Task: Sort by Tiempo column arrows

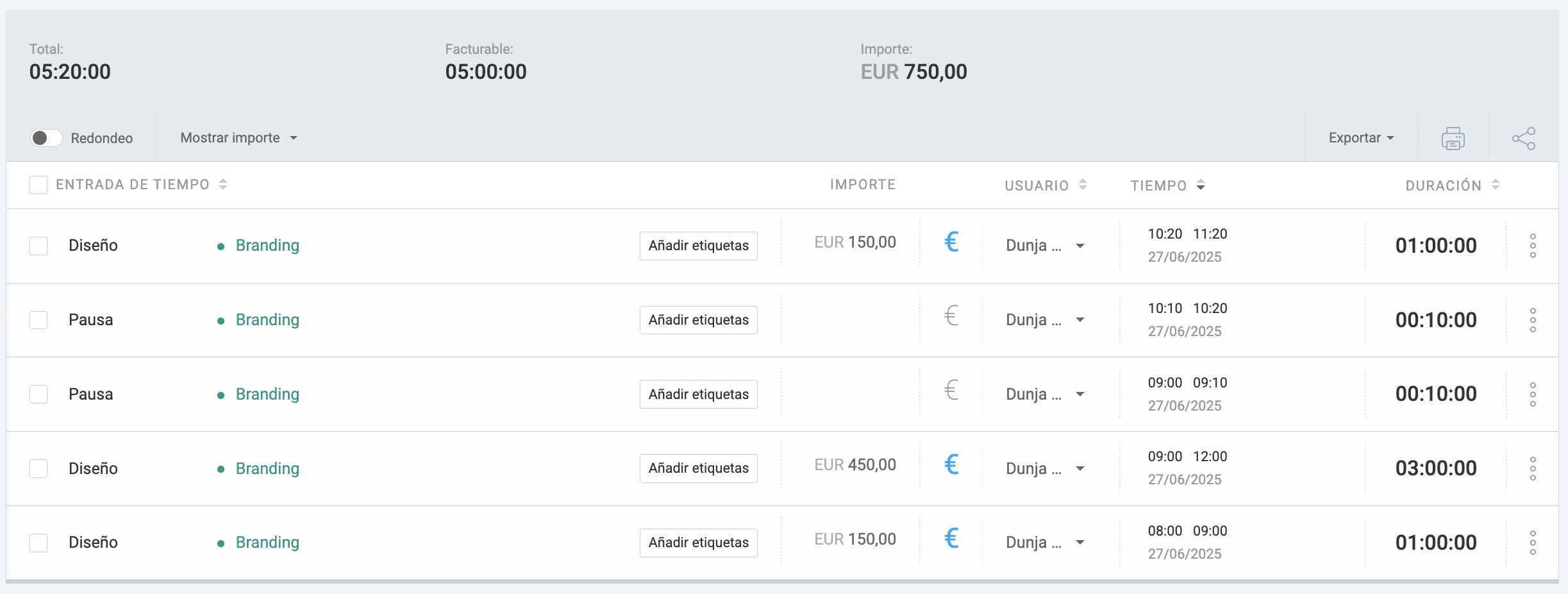Action: (1201, 185)
